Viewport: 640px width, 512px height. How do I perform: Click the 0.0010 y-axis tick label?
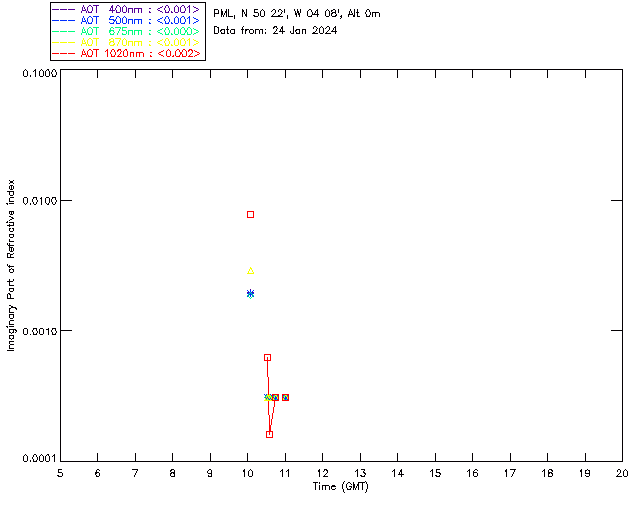coord(40,331)
